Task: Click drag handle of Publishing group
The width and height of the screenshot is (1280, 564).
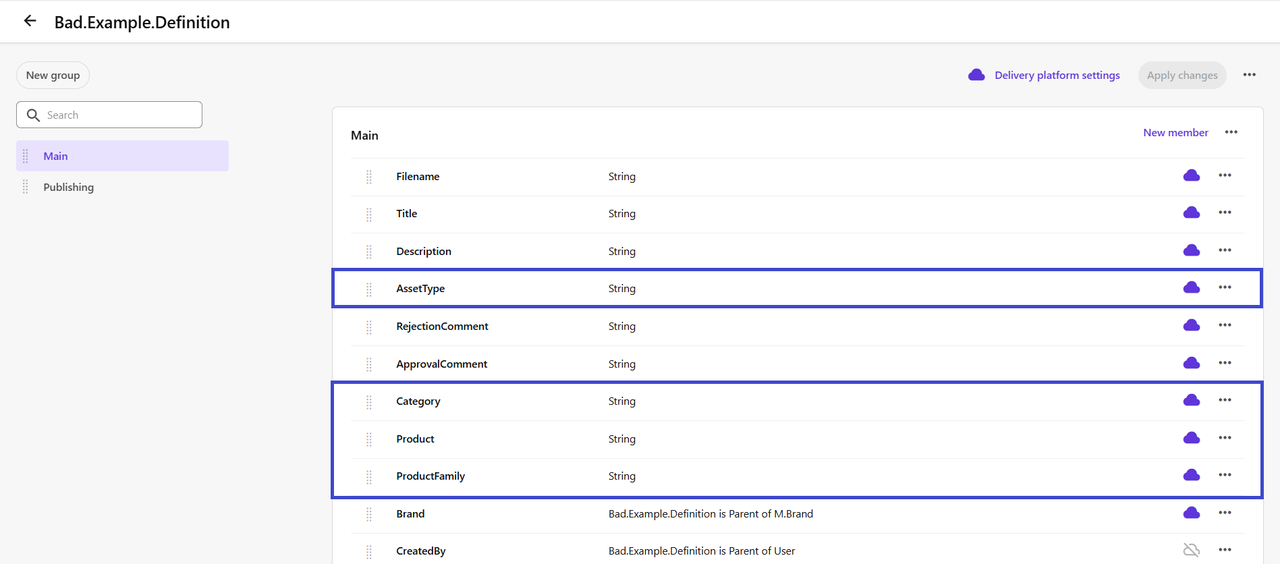Action: [x=26, y=187]
